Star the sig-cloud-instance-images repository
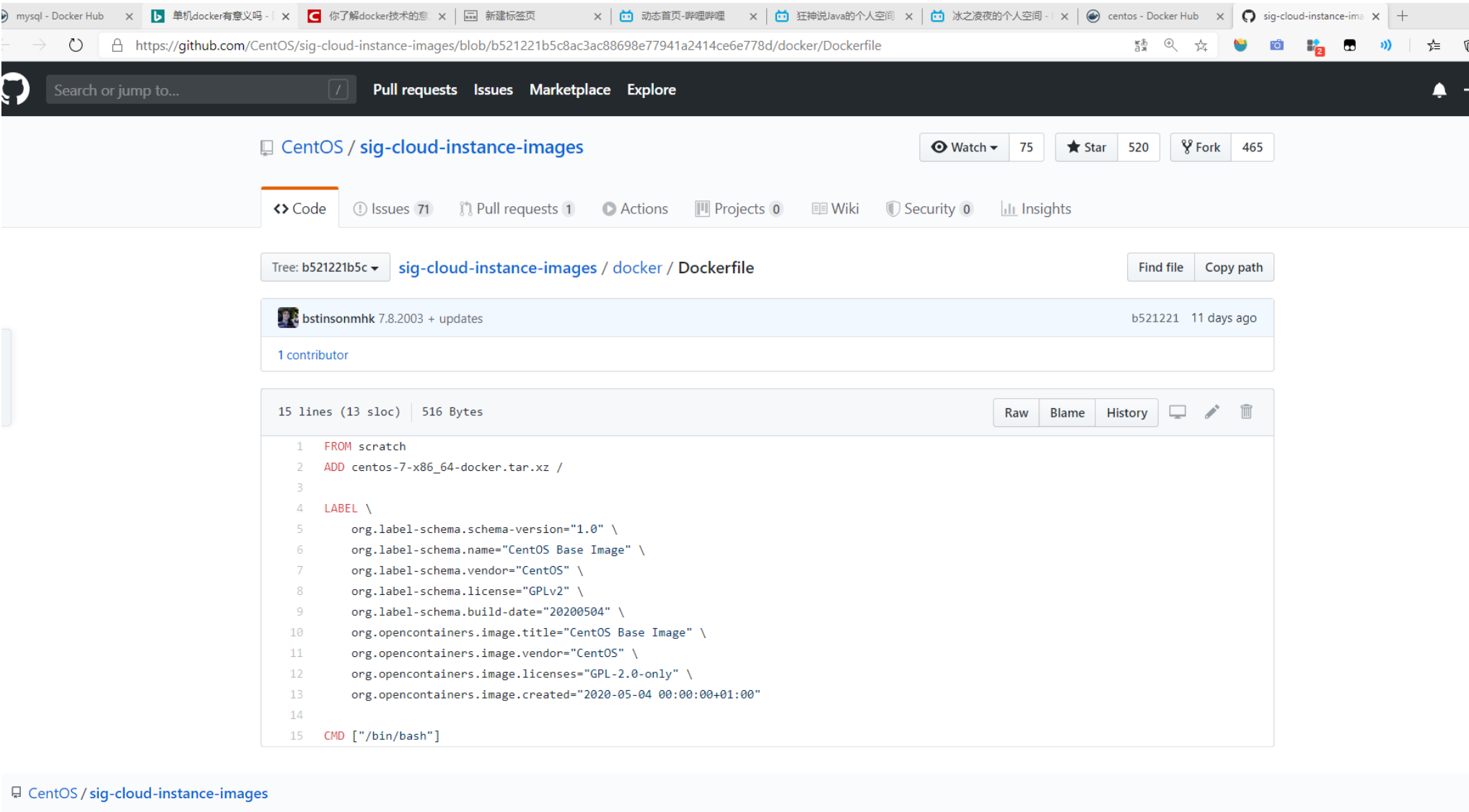The image size is (1469, 812). (x=1086, y=147)
